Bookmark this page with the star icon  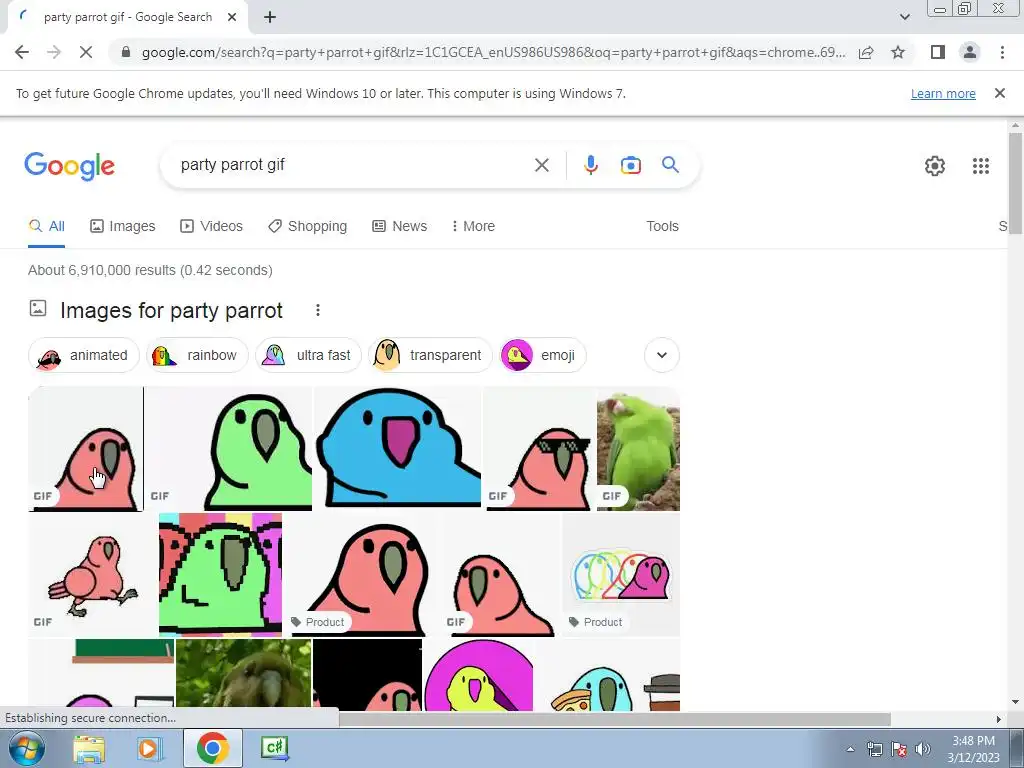[x=898, y=52]
